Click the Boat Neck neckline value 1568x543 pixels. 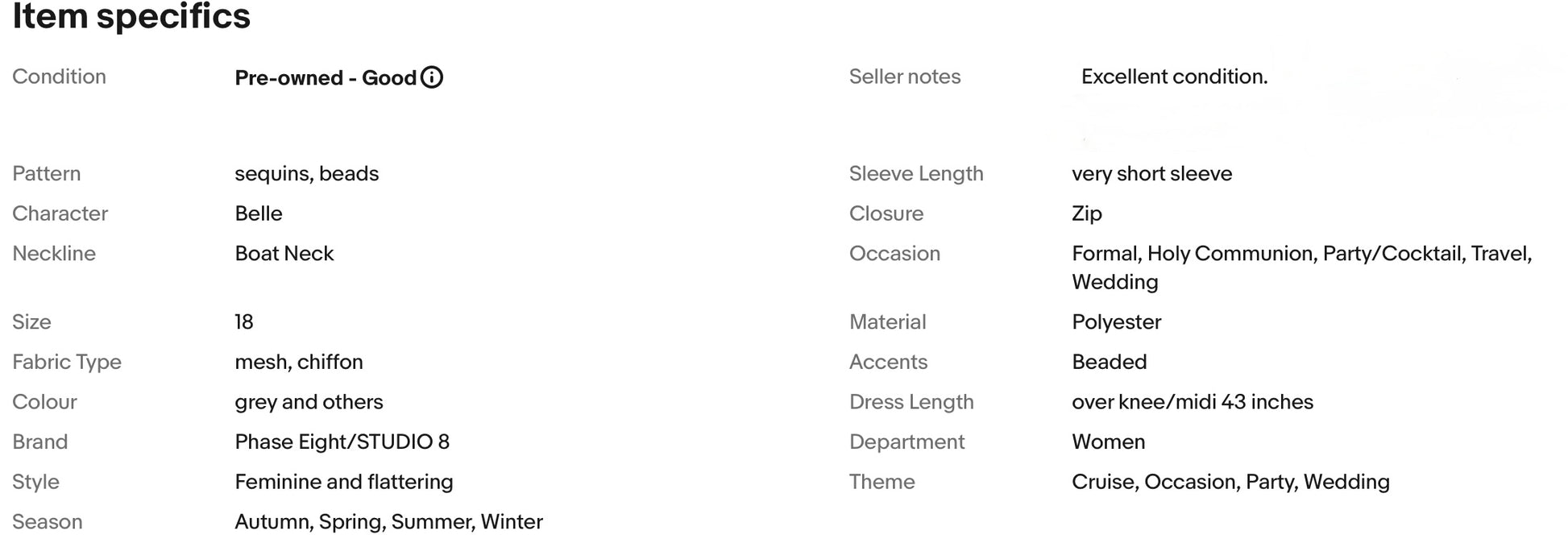(284, 254)
